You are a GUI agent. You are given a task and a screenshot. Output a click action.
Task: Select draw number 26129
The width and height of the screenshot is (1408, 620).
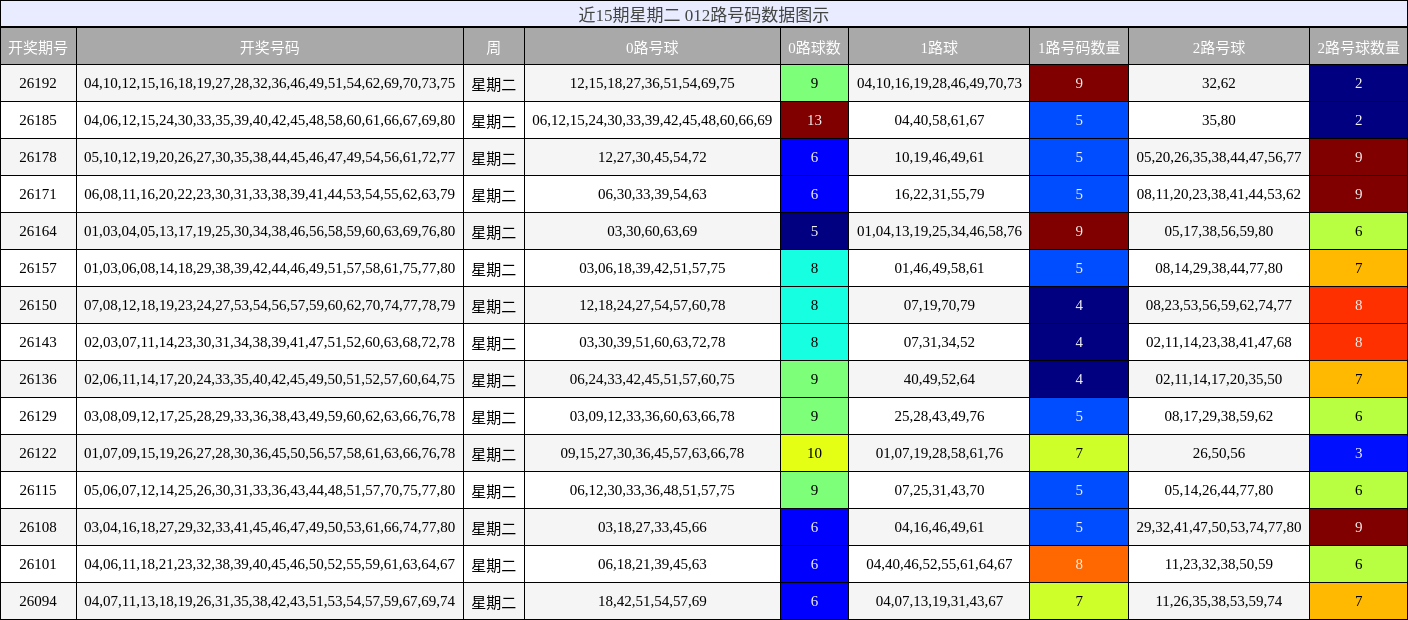38,416
